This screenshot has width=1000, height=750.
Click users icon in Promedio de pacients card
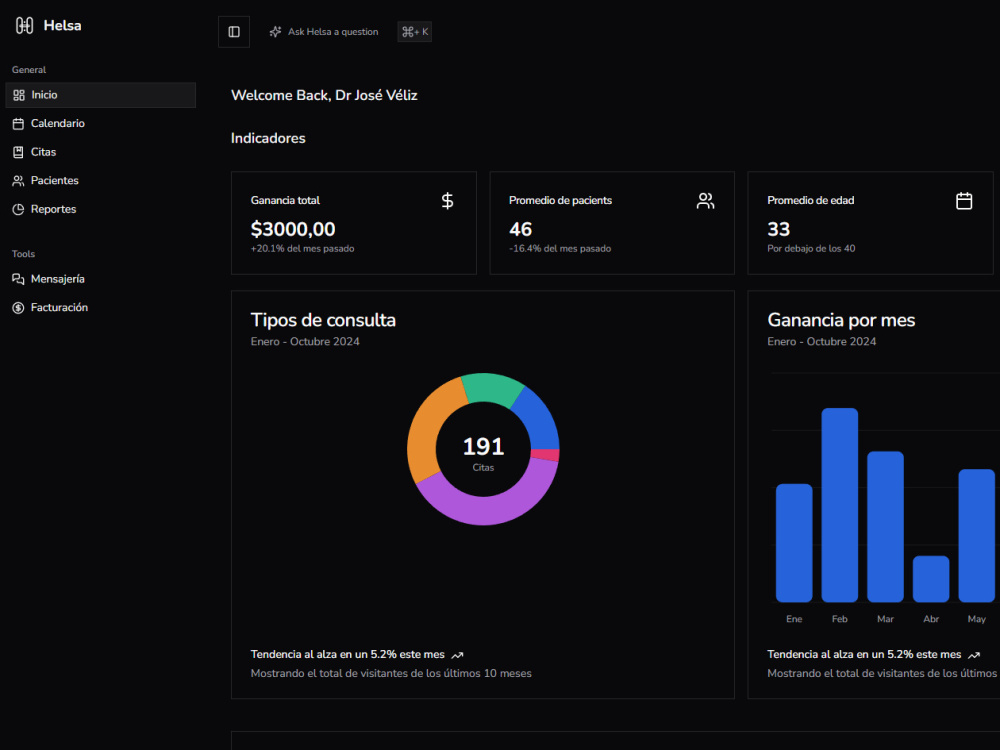705,201
